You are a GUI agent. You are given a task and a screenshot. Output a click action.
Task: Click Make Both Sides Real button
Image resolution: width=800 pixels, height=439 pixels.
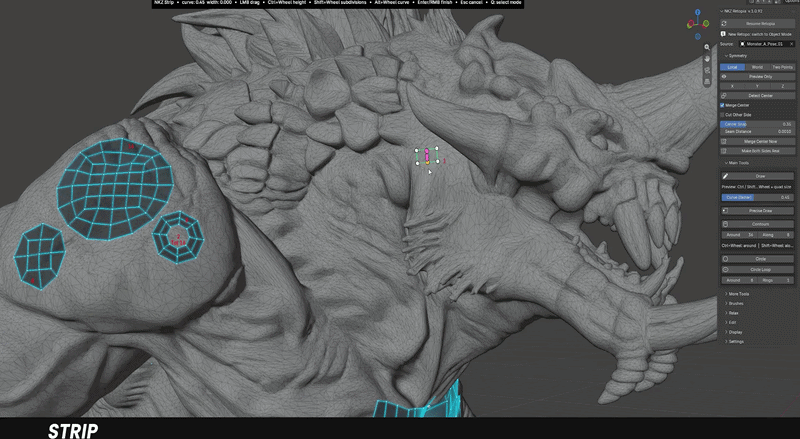coord(757,151)
